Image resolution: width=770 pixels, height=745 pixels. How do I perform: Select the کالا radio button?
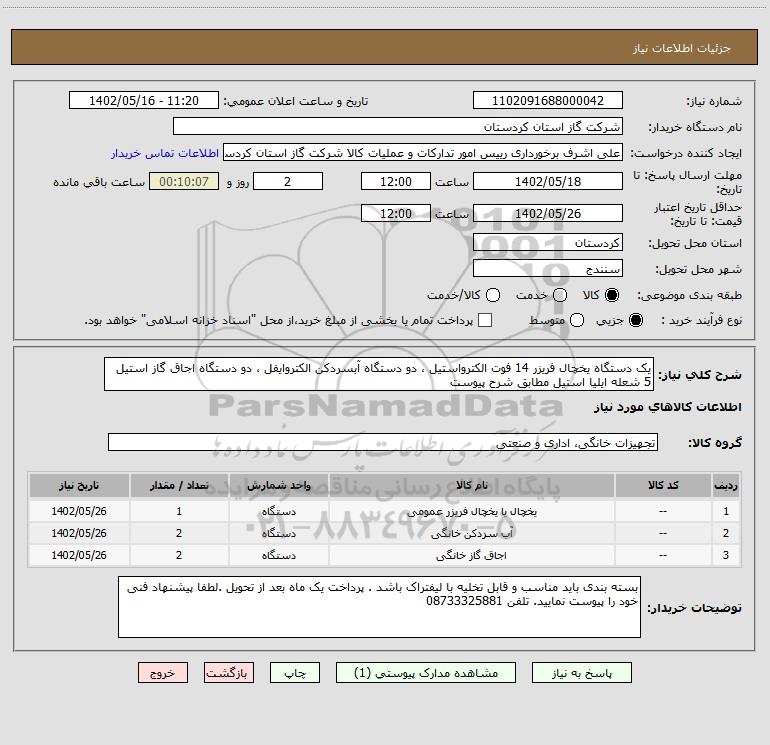(612, 295)
